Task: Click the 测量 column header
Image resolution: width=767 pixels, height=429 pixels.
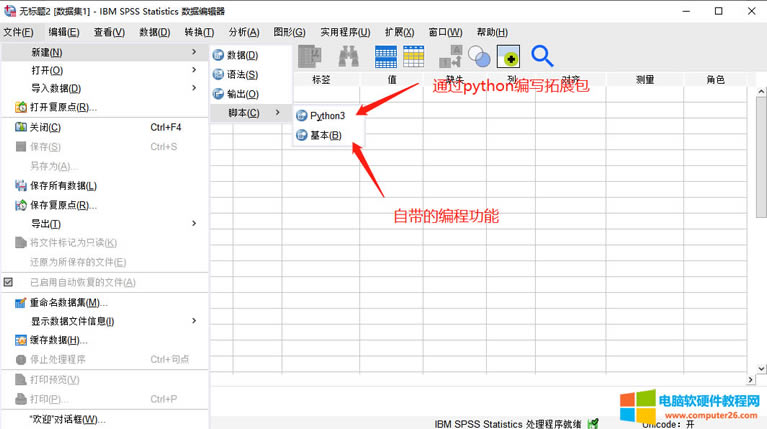Action: [x=645, y=79]
